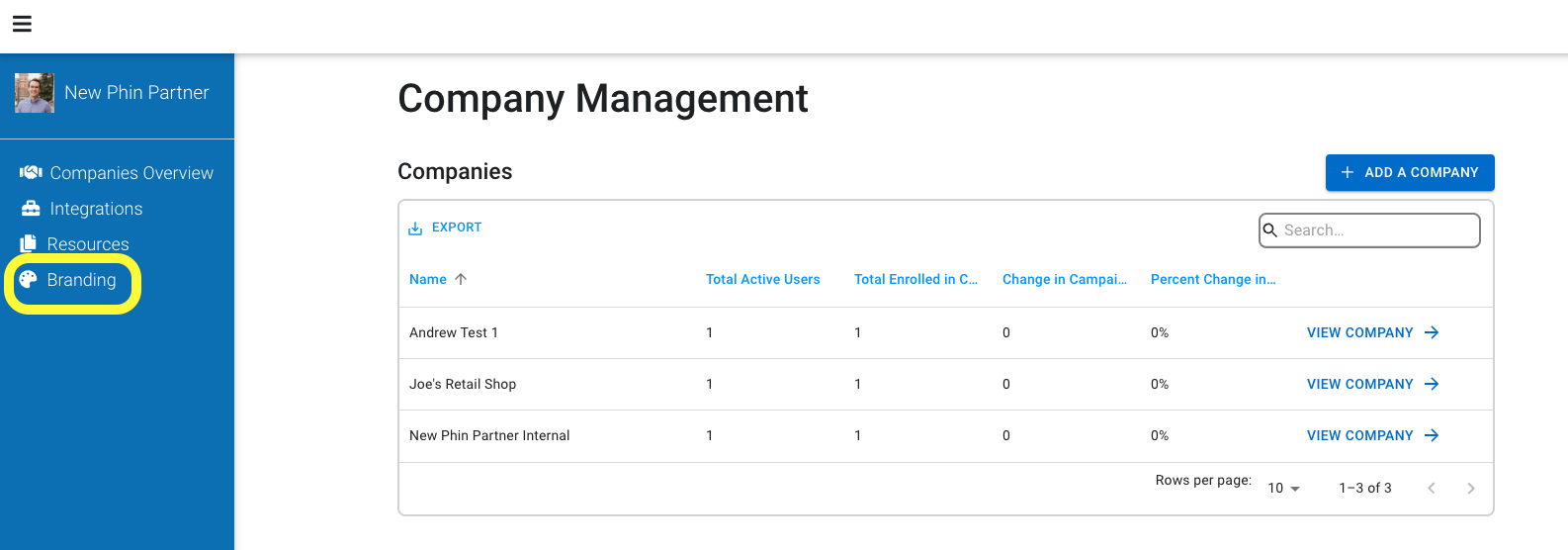1568x550 pixels.
Task: Open Resources in the sidebar
Action: pos(88,244)
